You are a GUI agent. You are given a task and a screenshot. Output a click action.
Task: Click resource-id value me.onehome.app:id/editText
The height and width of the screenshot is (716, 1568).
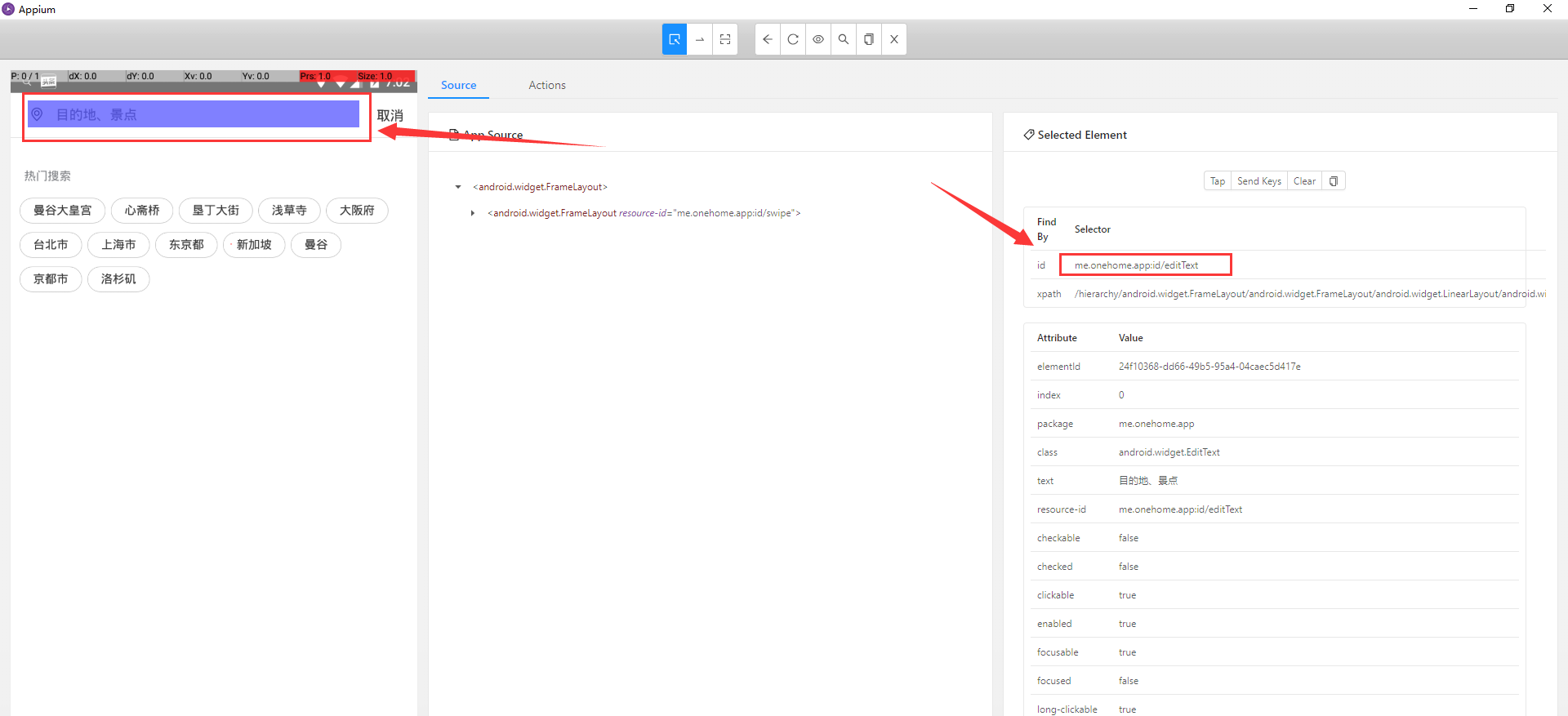point(1180,509)
